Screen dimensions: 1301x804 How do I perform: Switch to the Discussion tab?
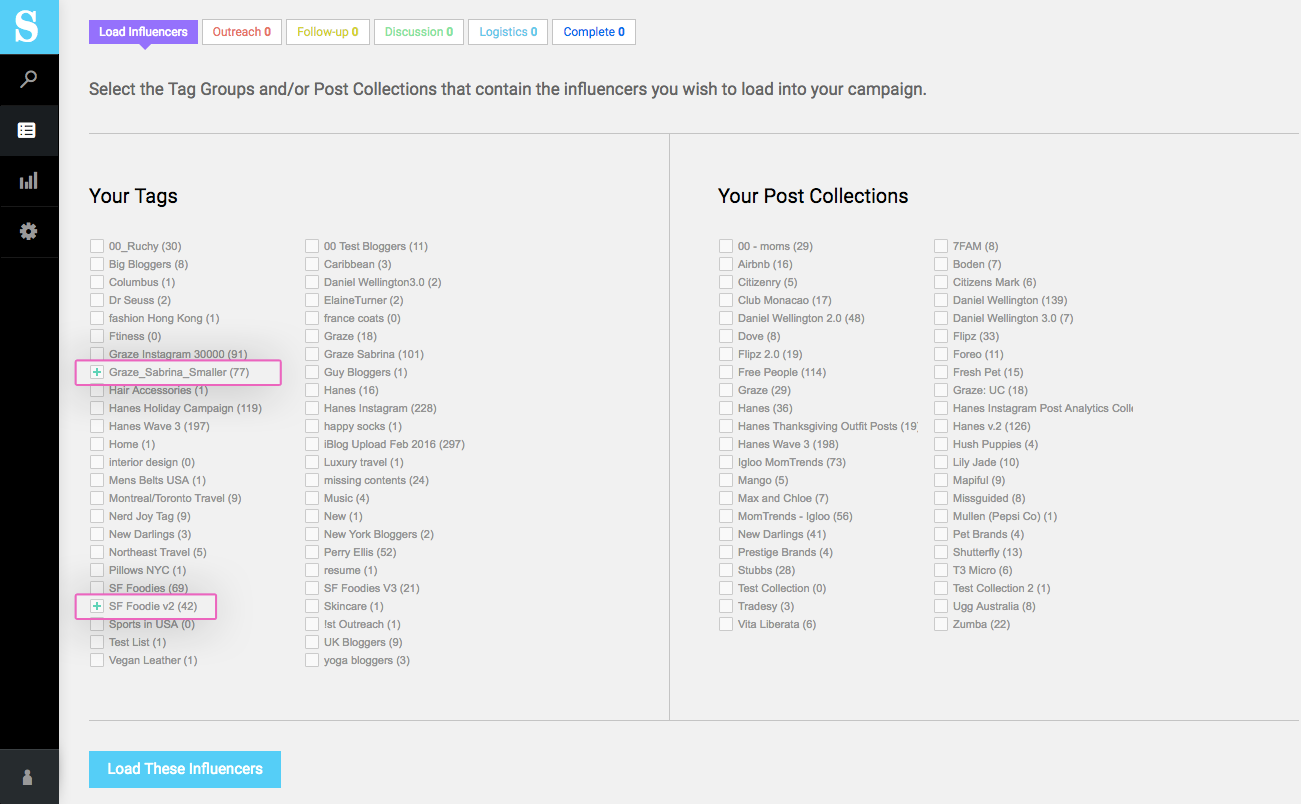pyautogui.click(x=419, y=32)
